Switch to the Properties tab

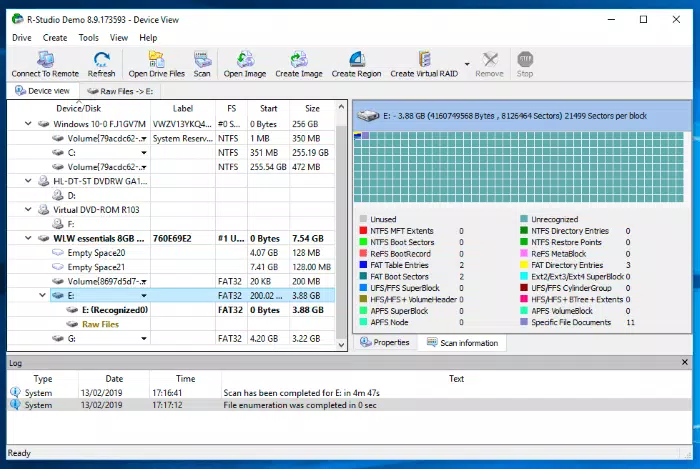385,342
